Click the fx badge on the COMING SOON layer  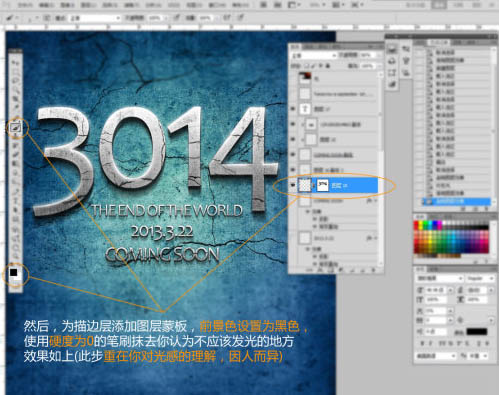pos(369,201)
